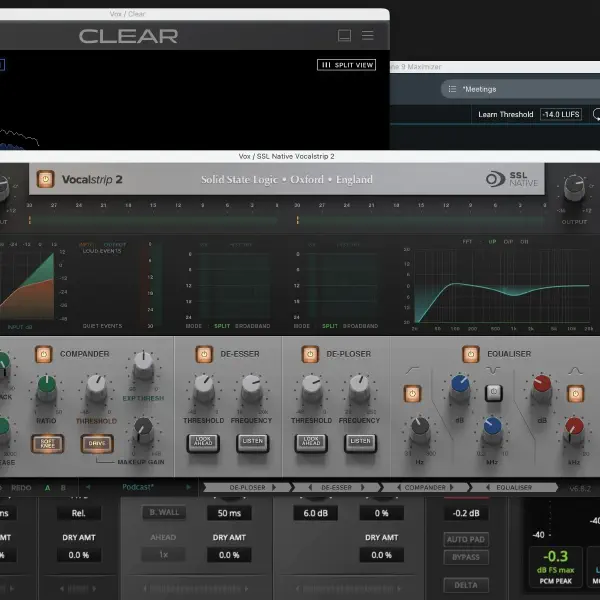The height and width of the screenshot is (600, 600).
Task: Toggle the De-Ploser section power button
Action: (x=311, y=354)
